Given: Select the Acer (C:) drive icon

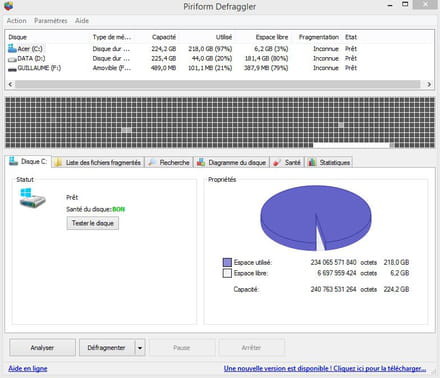Looking at the screenshot, I should 12,48.
